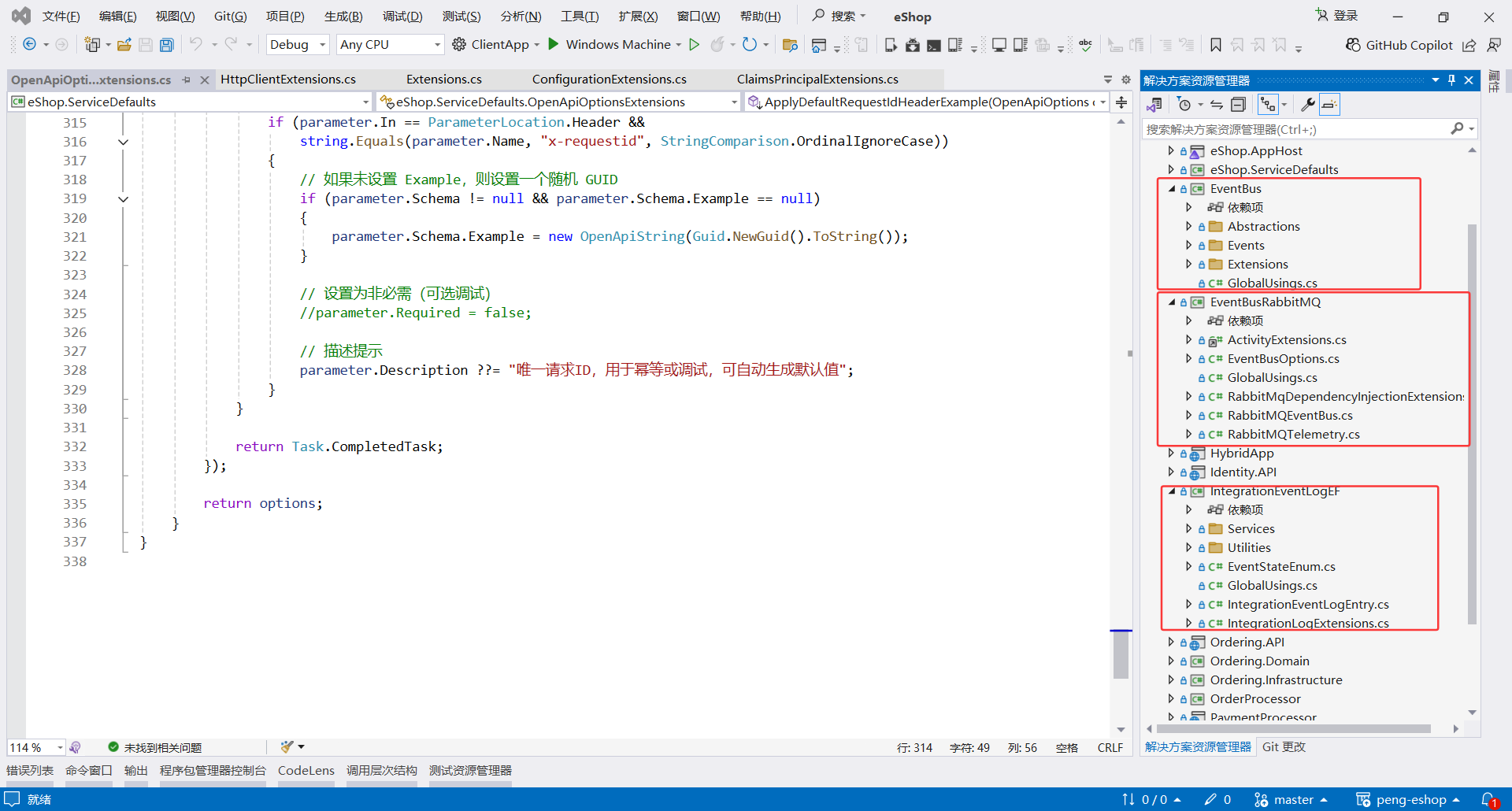Click the 搜索 button in title bar
Image resolution: width=1512 pixels, height=811 pixels.
point(839,16)
